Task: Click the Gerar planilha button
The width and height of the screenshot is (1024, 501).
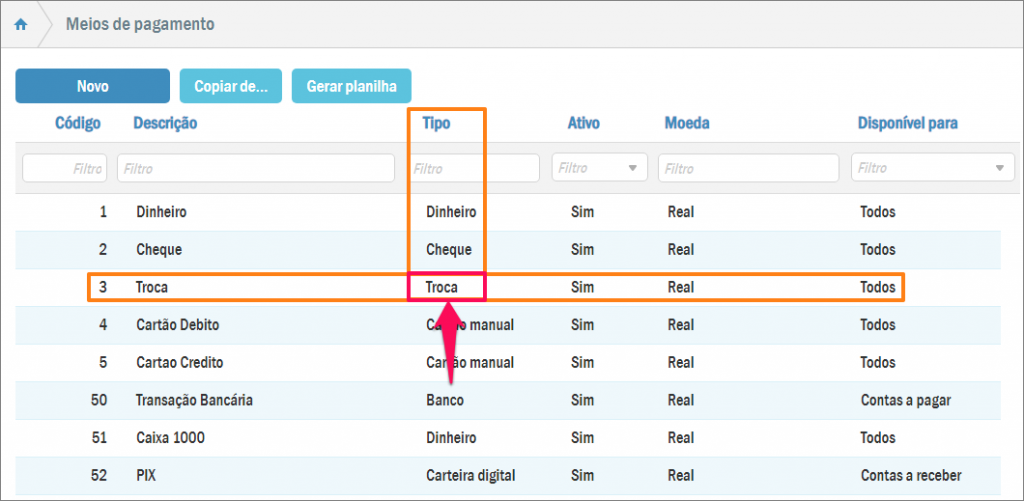Action: click(x=351, y=86)
